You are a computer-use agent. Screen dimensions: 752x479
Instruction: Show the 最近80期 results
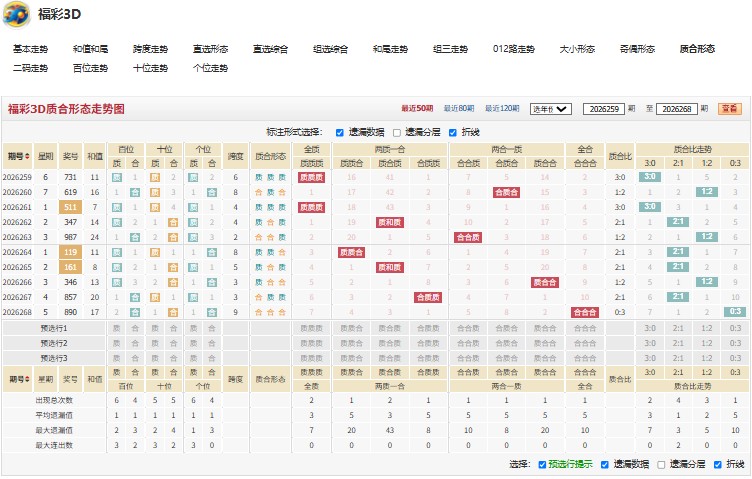(458, 109)
